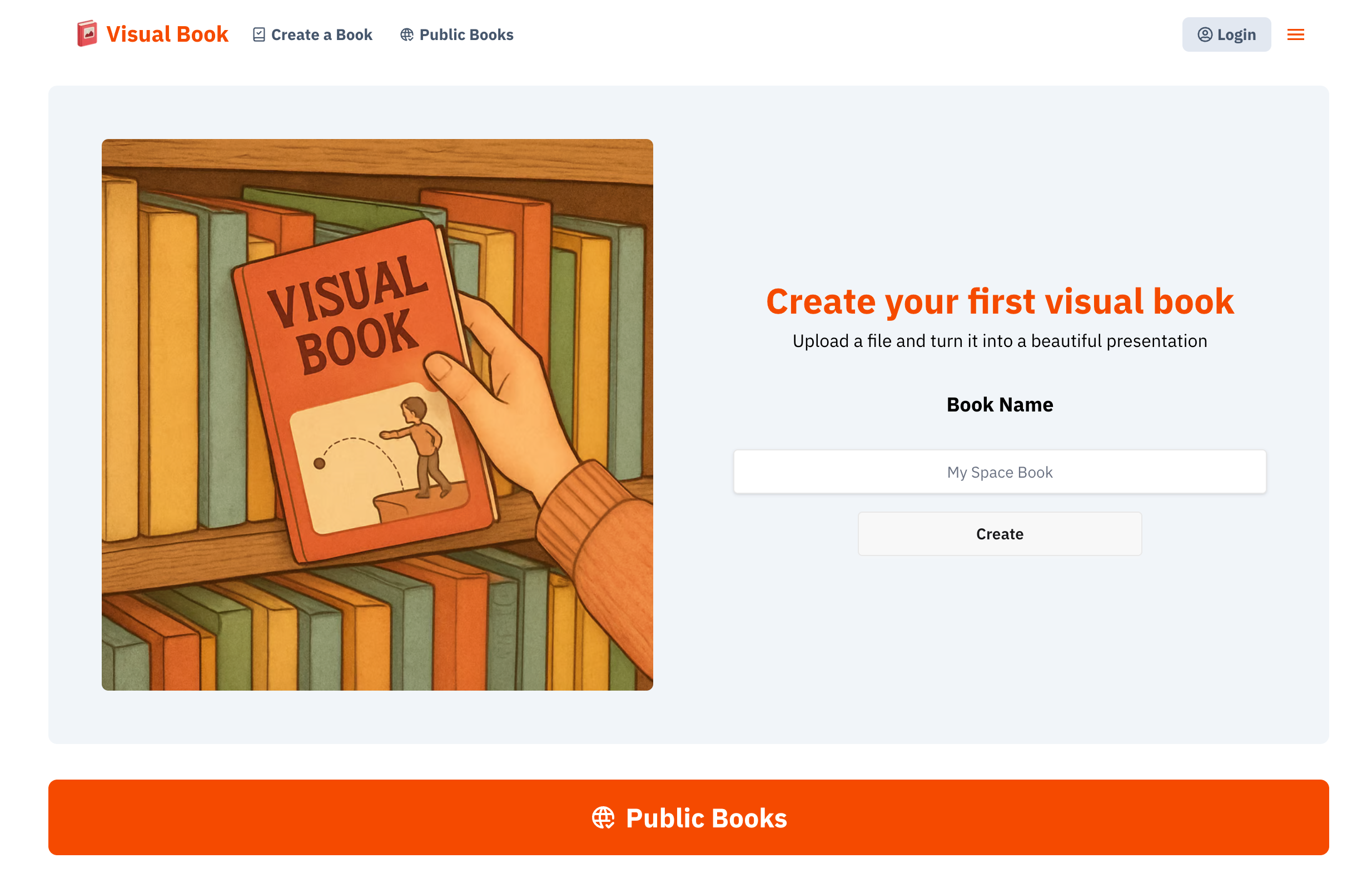The image size is (1372, 873).
Task: Click the Public Books banner title text
Action: click(706, 818)
